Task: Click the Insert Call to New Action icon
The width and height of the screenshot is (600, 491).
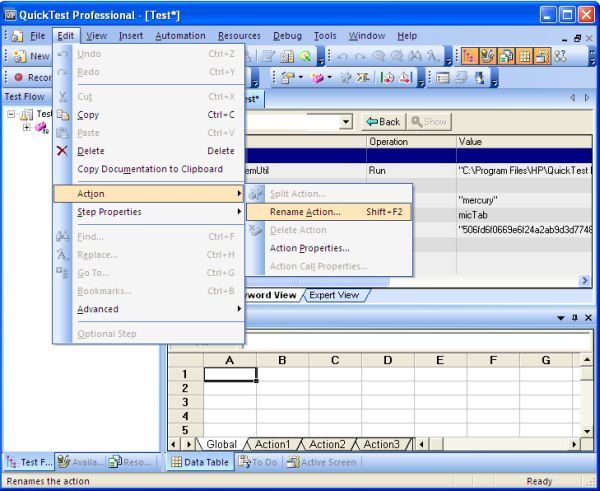Action: click(317, 78)
